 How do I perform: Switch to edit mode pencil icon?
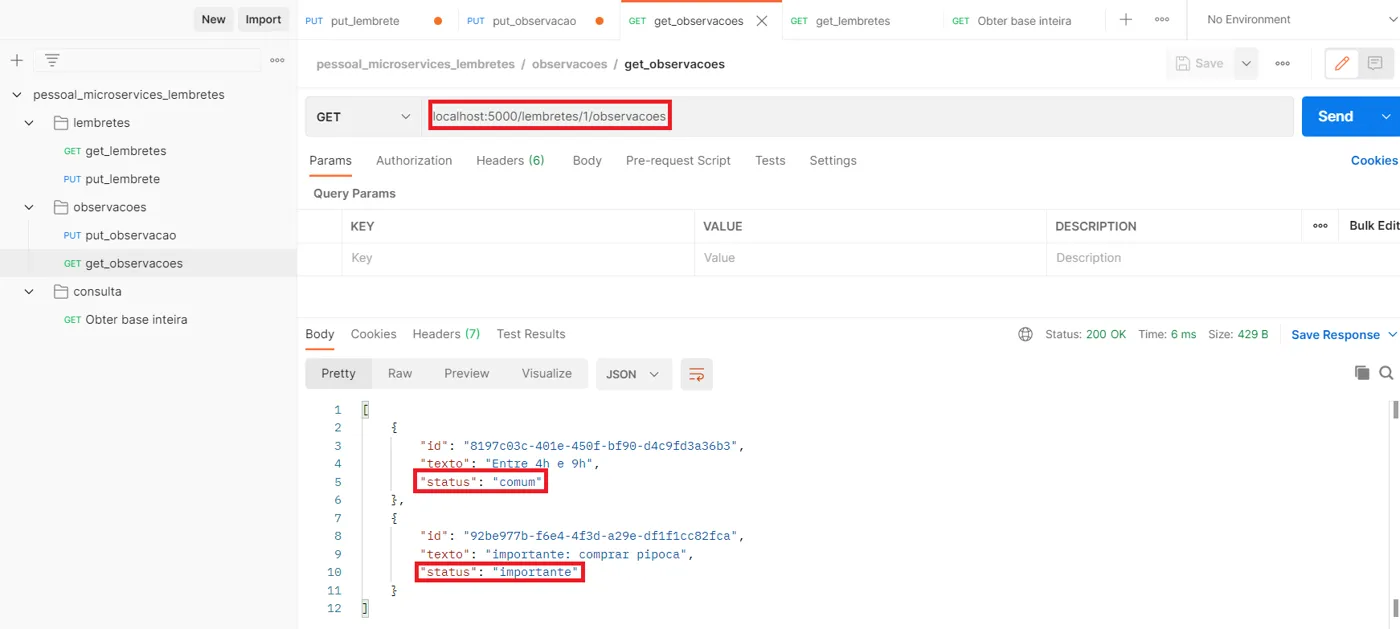[1342, 63]
